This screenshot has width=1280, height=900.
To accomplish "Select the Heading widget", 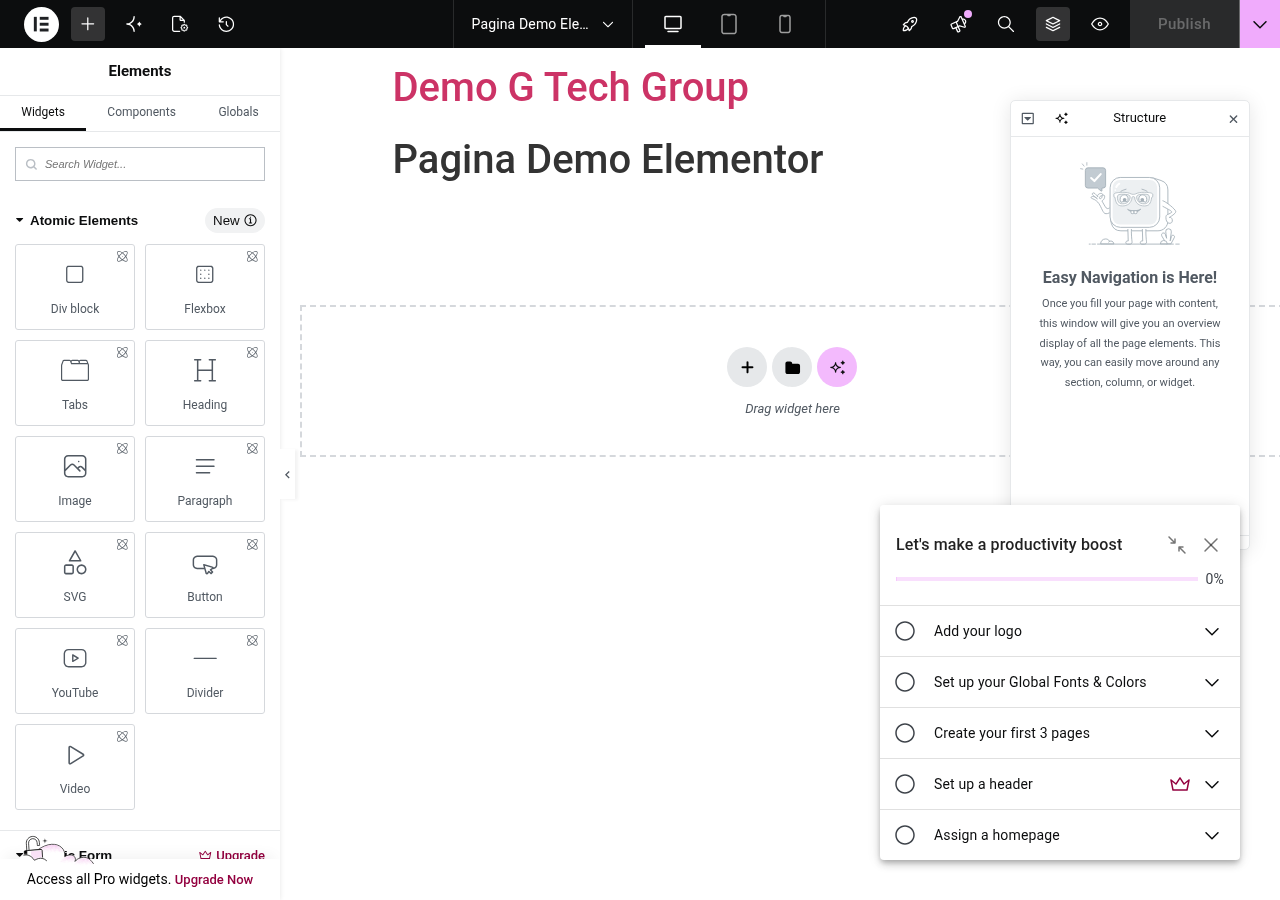I will (205, 383).
